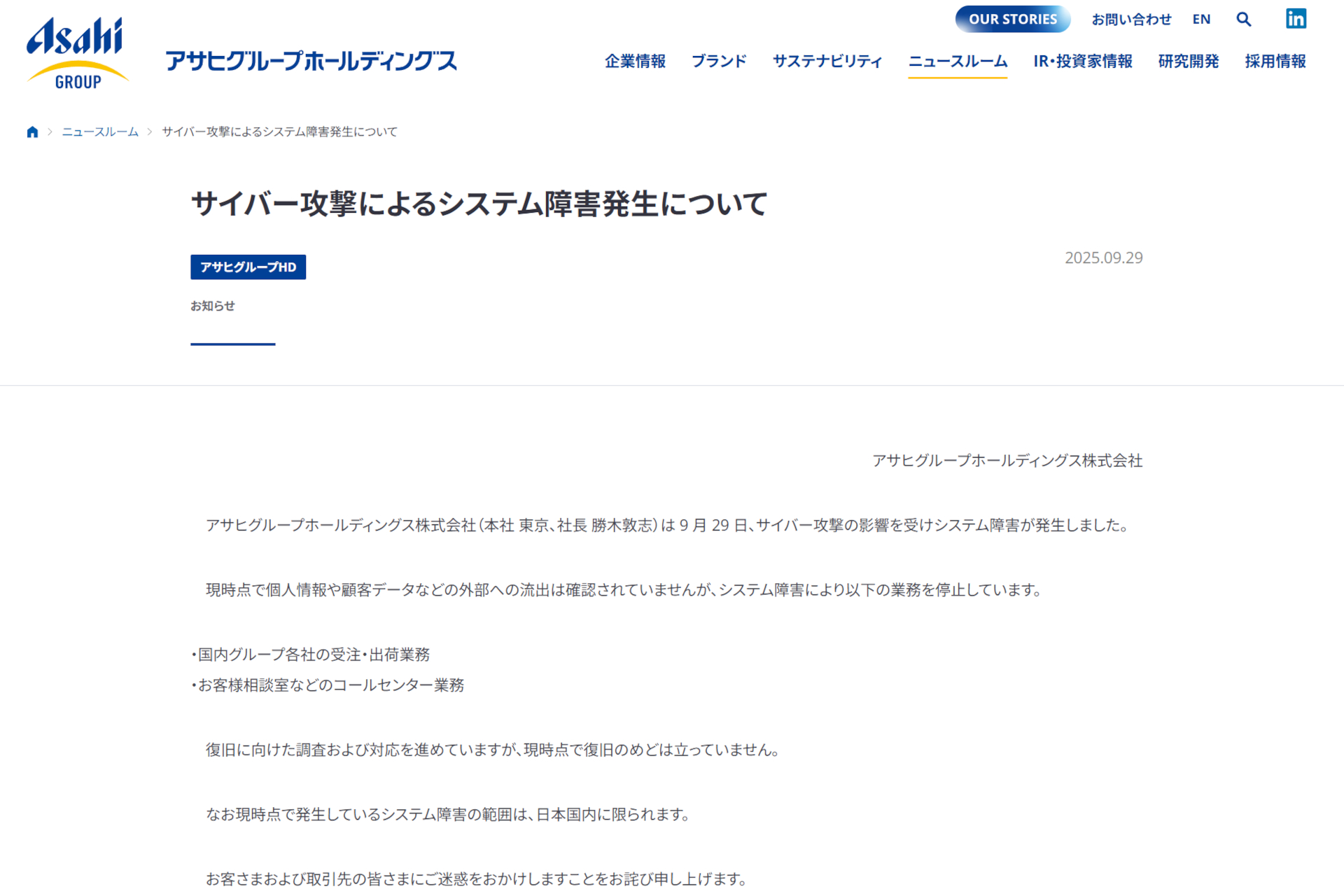
Task: Click the home breadcrumb icon
Action: 32,132
